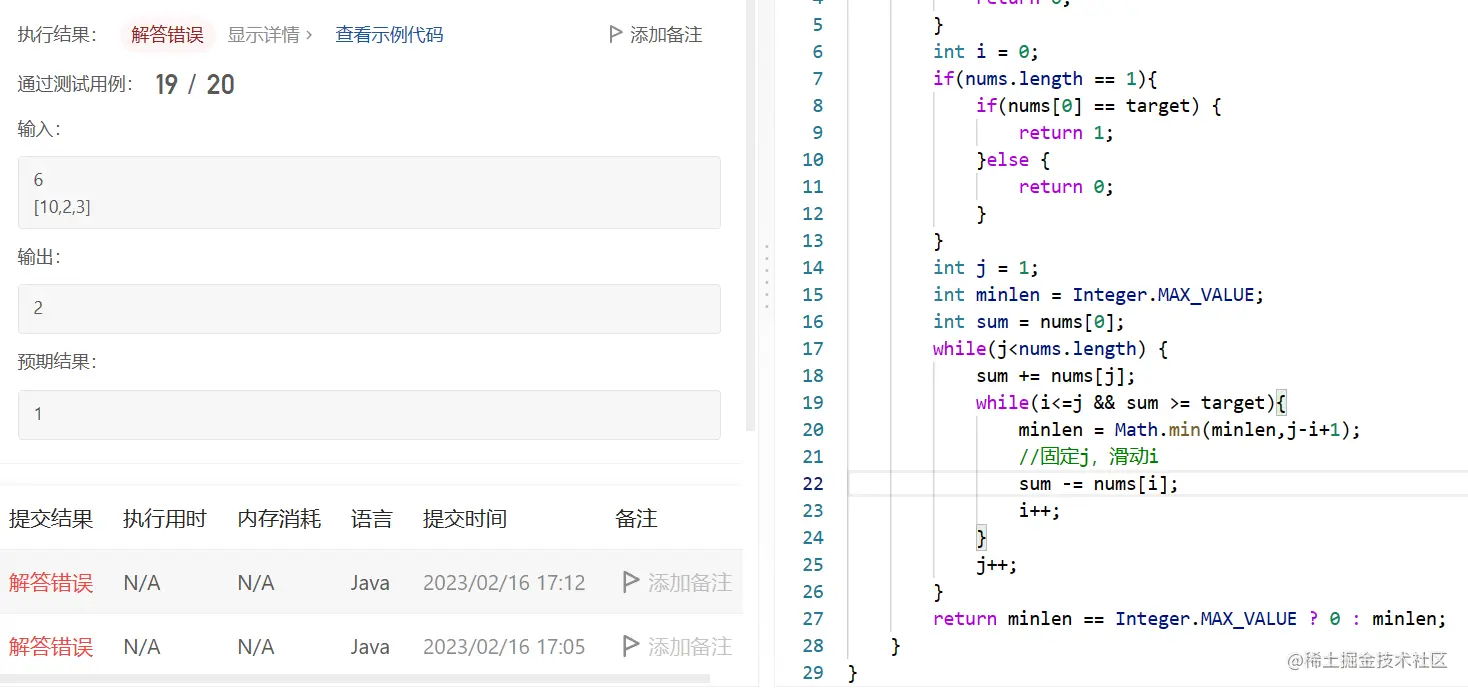Click the output box showing 2
Screen dimensions: 1468x691
click(369, 308)
